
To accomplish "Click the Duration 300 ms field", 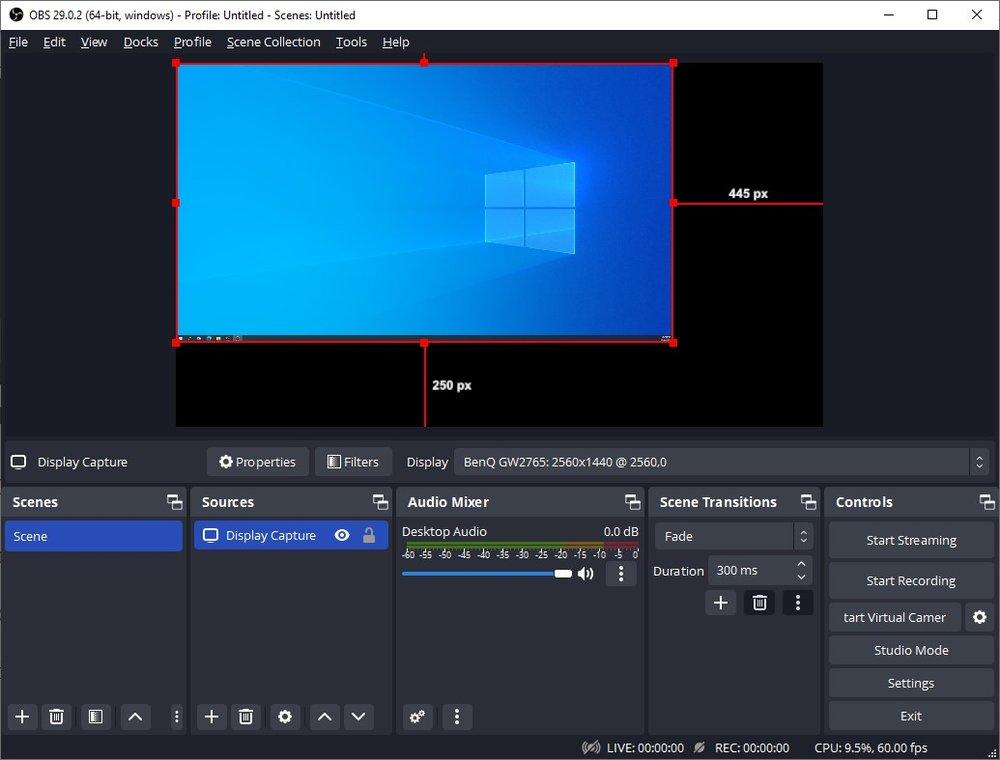I will point(753,571).
